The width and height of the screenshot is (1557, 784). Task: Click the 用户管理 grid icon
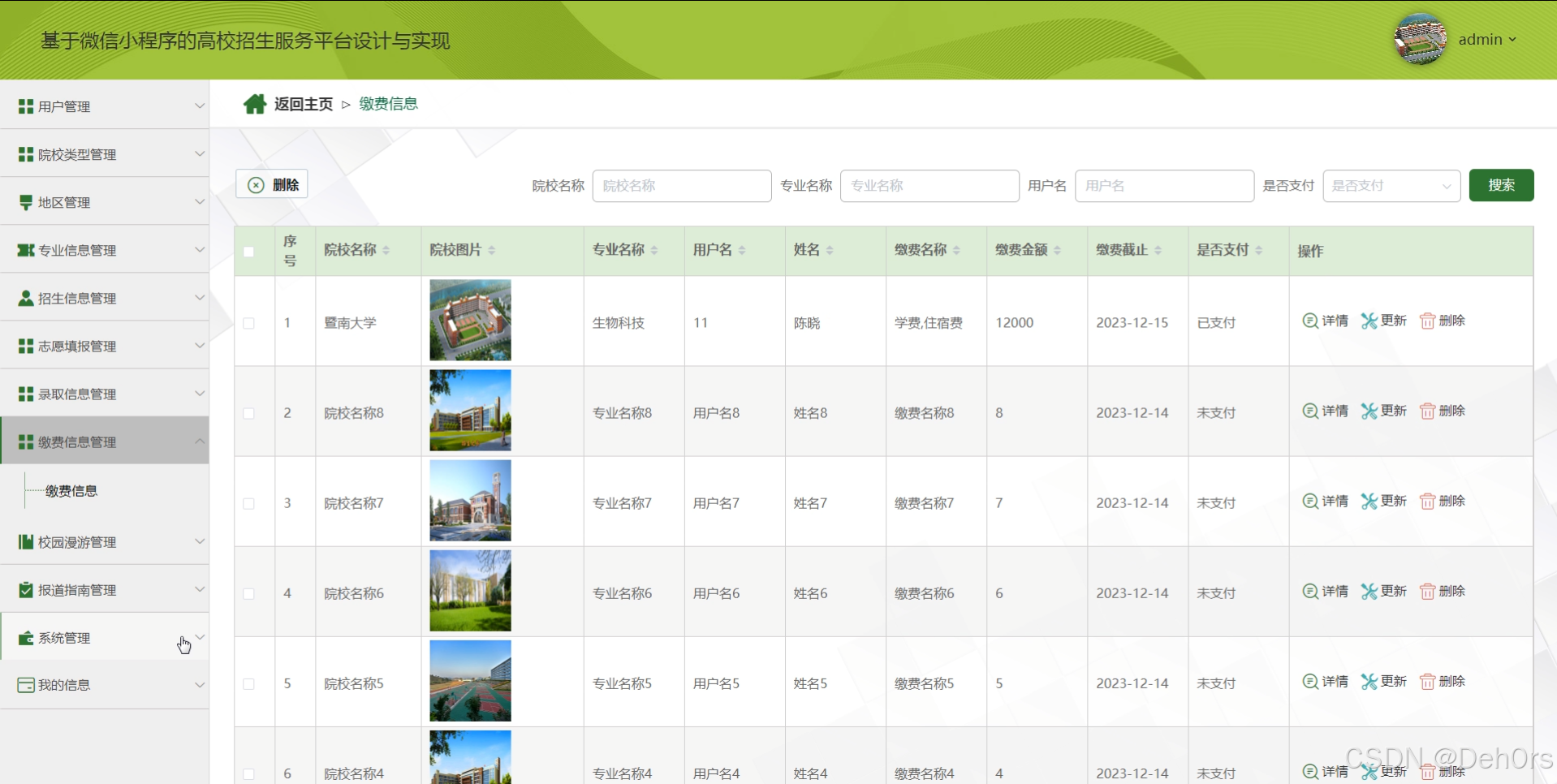tap(26, 106)
